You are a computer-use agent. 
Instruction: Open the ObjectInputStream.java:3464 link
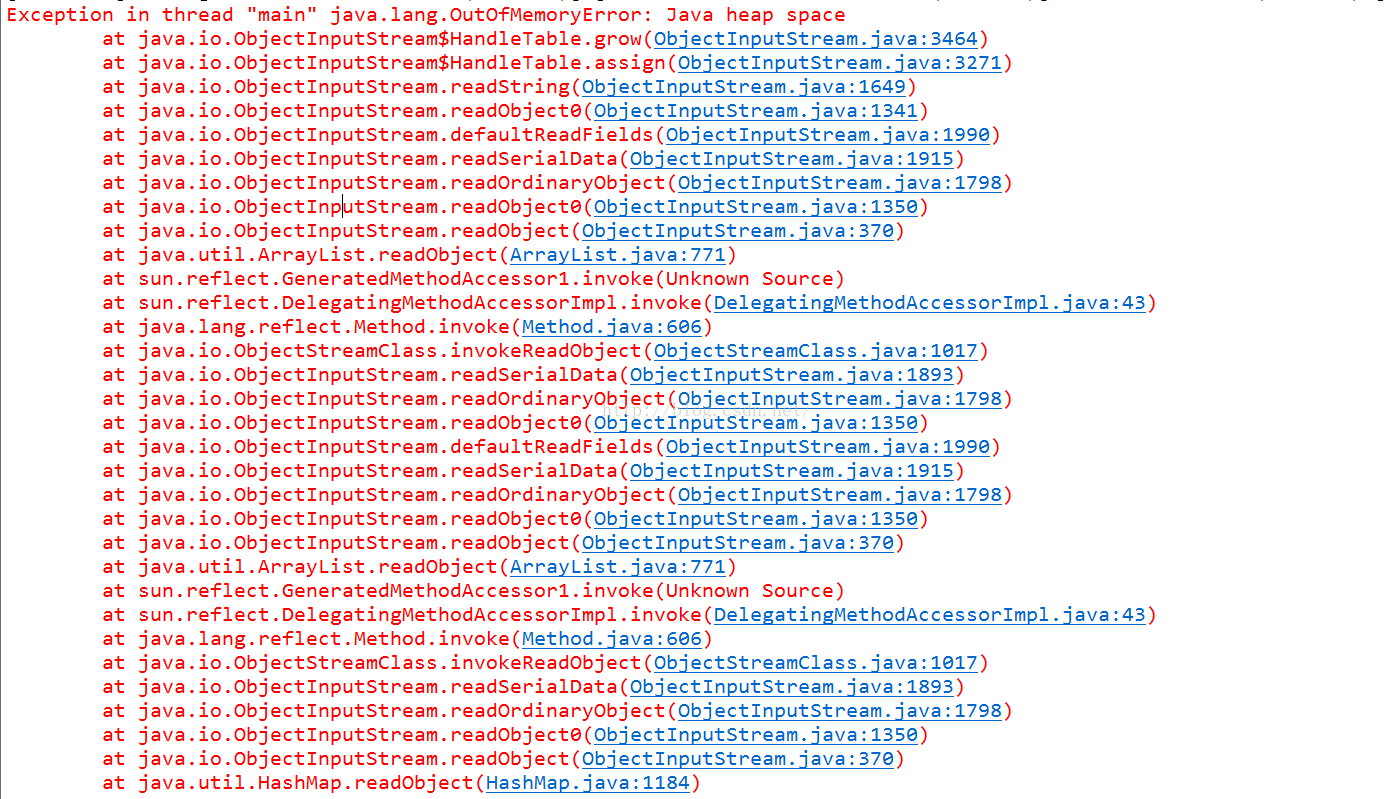(815, 39)
